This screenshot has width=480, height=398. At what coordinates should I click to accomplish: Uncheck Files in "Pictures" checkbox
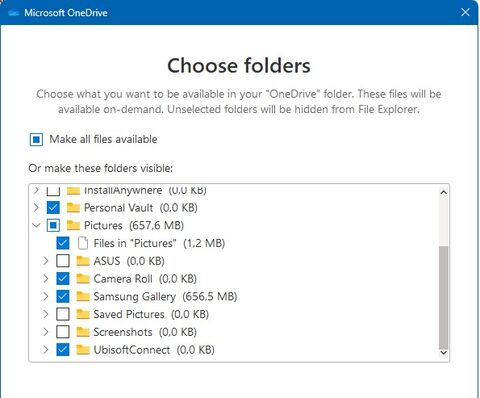click(x=63, y=243)
